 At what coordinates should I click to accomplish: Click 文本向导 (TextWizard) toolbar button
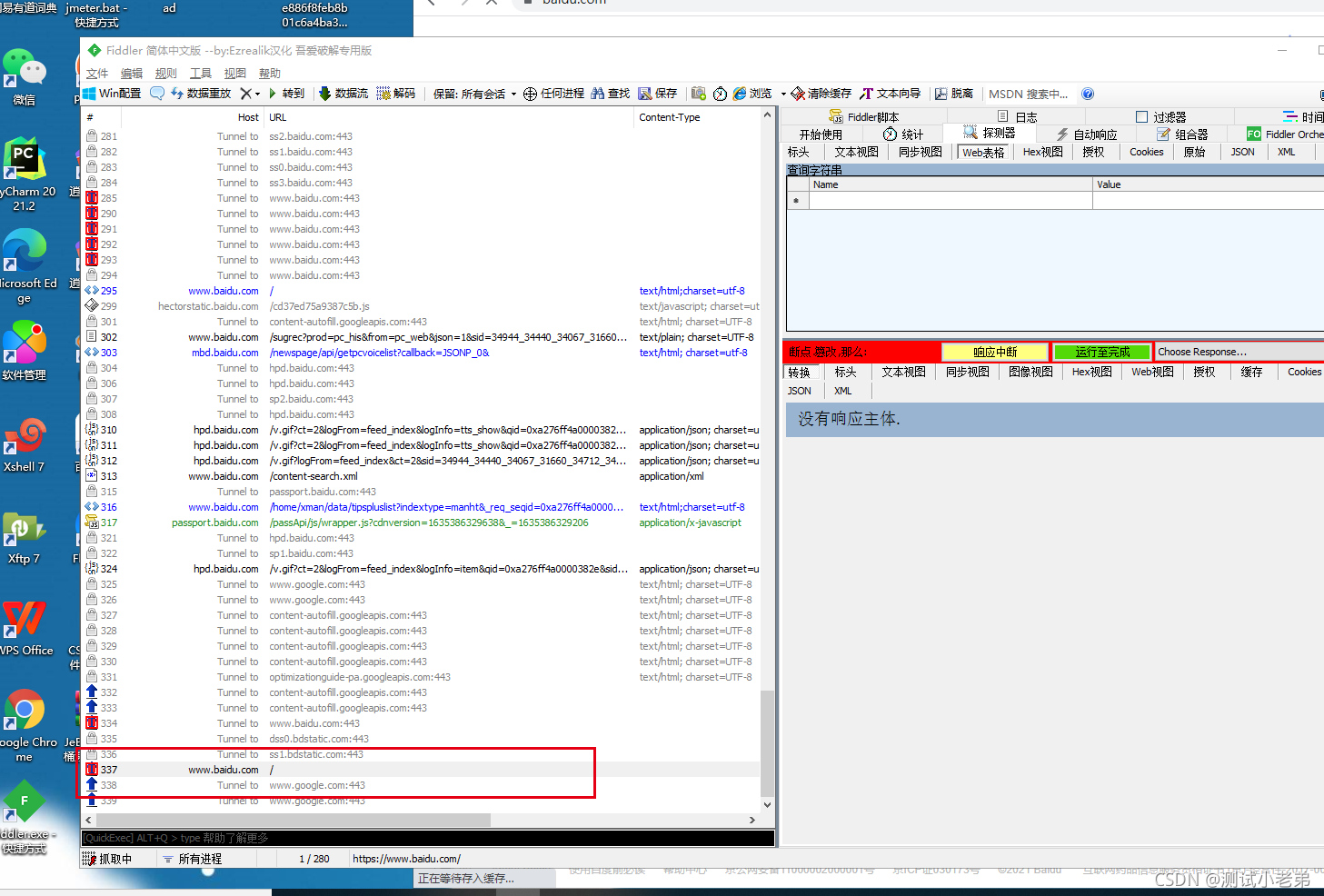891,94
